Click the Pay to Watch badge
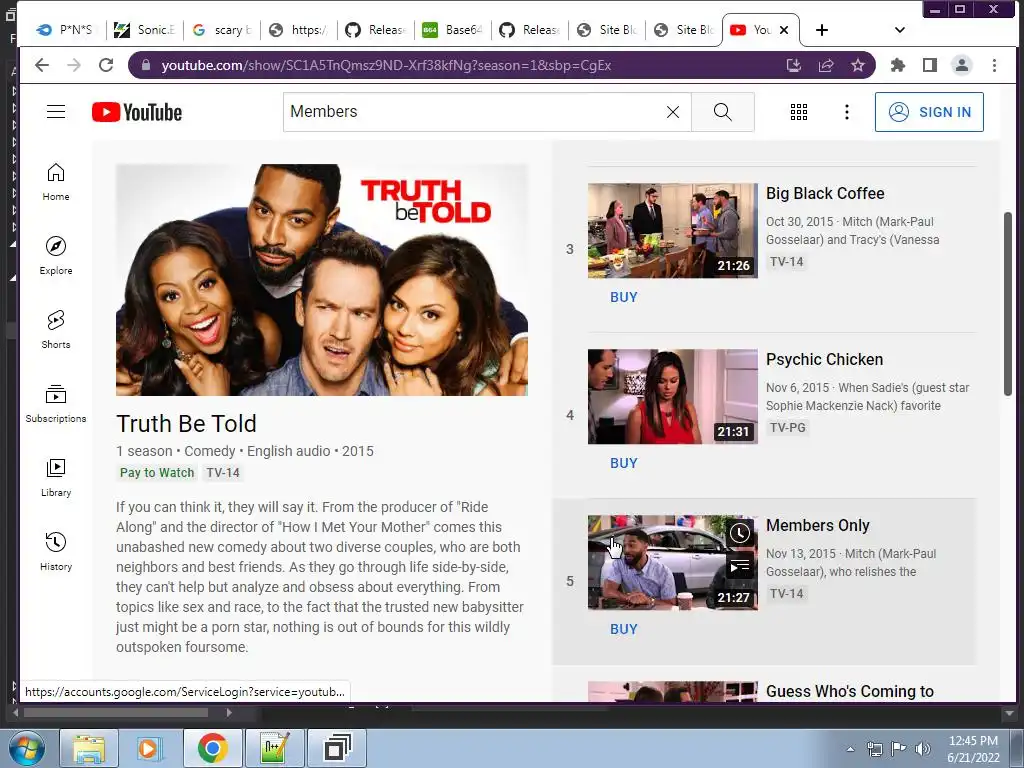The height and width of the screenshot is (768, 1024). (157, 472)
